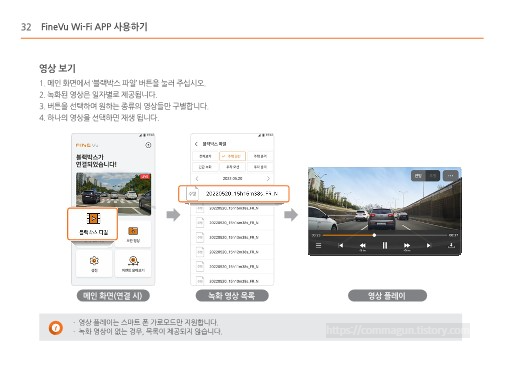The width and height of the screenshot is (510, 378).
Task: Select the first filter tab in second row
Action: [x=205, y=167]
